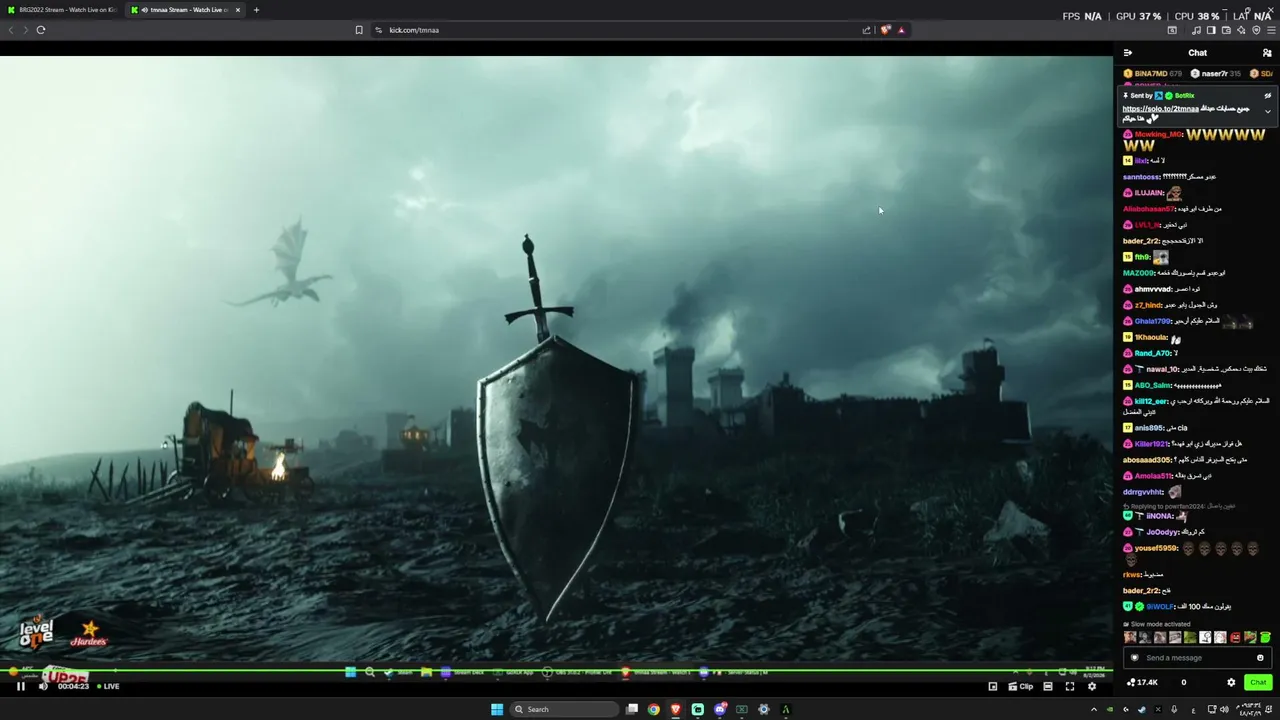The image size is (1280, 720).
Task: Collapse the chat panel
Action: click(1128, 53)
